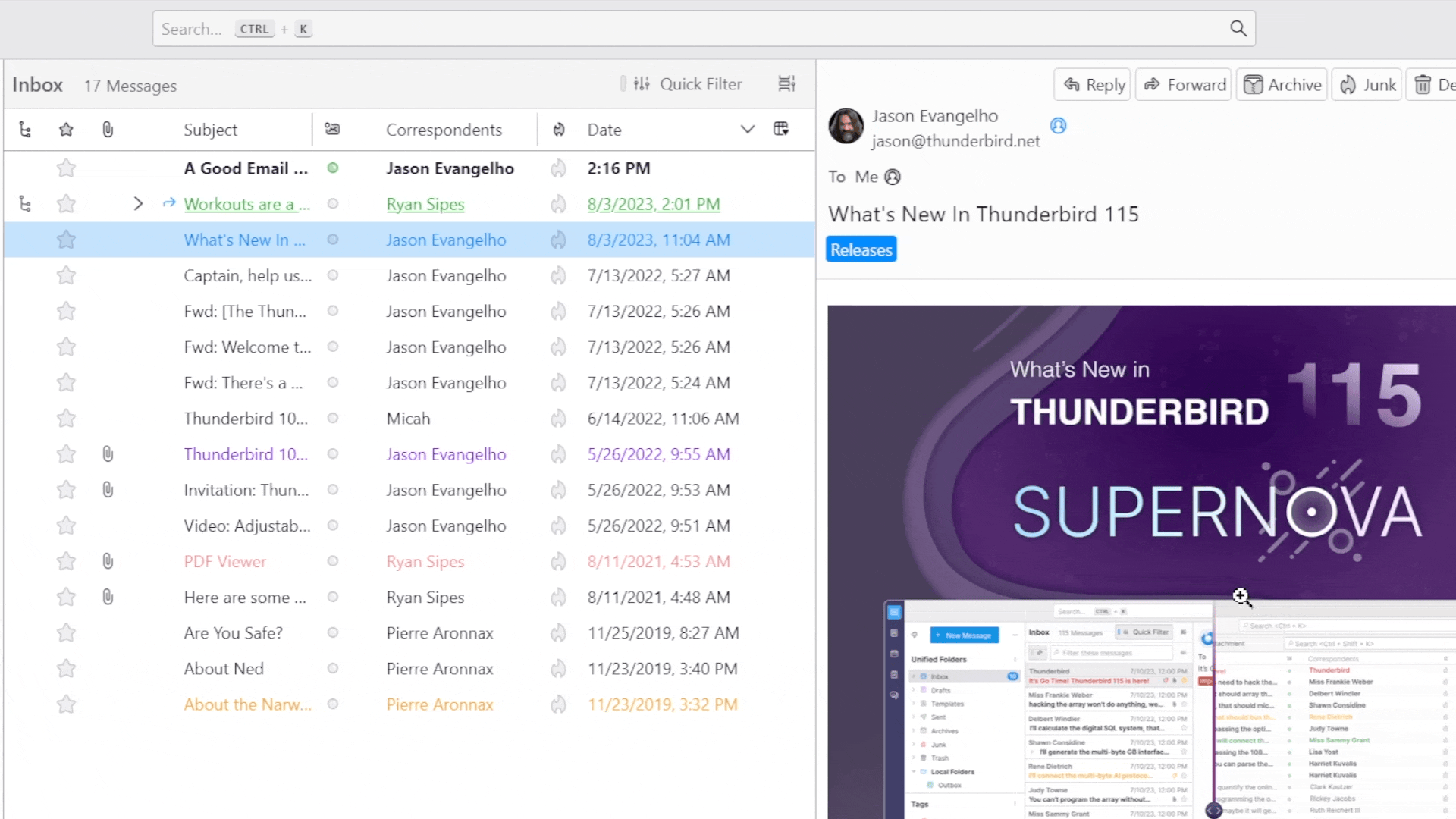Click the thread column header icon

25,130
